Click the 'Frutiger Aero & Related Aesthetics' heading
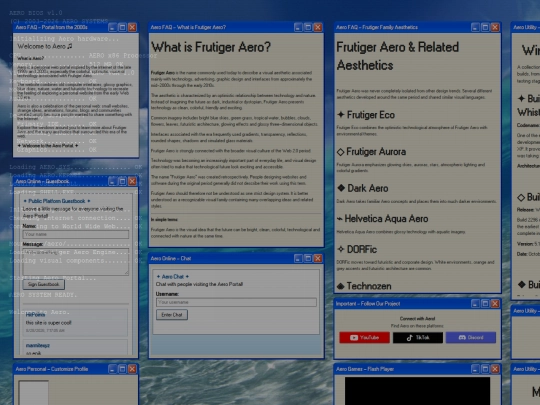 [398, 56]
